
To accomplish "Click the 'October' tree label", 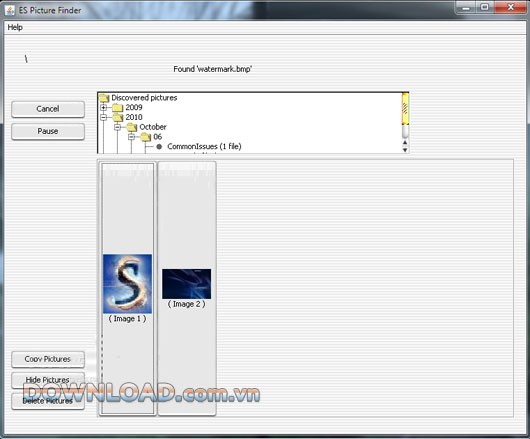I will [x=153, y=127].
